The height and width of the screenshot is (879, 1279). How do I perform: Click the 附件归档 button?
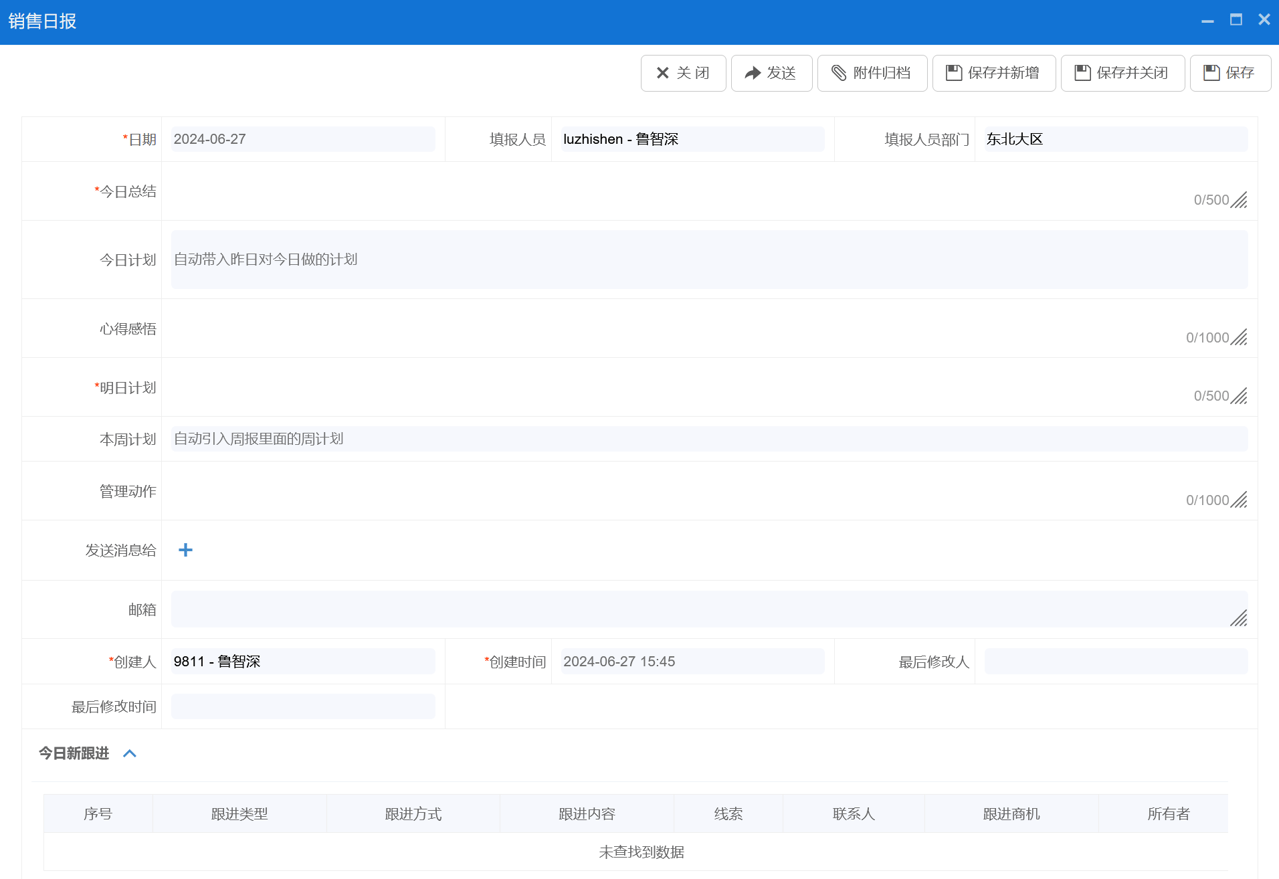(872, 72)
